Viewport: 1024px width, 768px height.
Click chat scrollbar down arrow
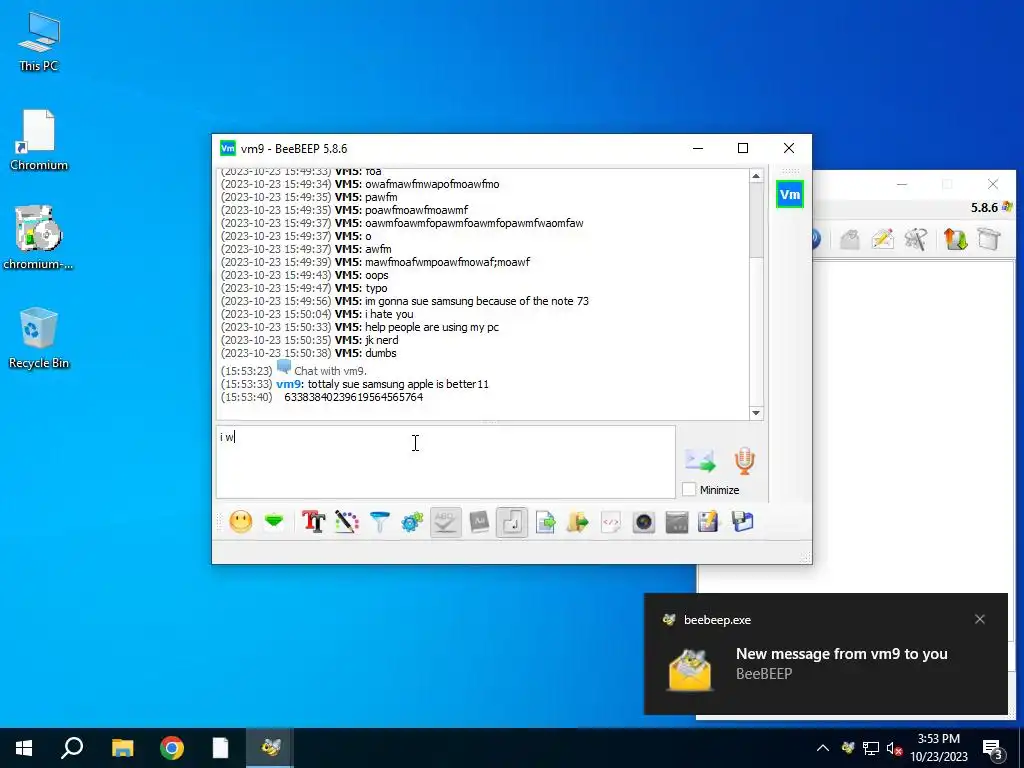tap(756, 413)
